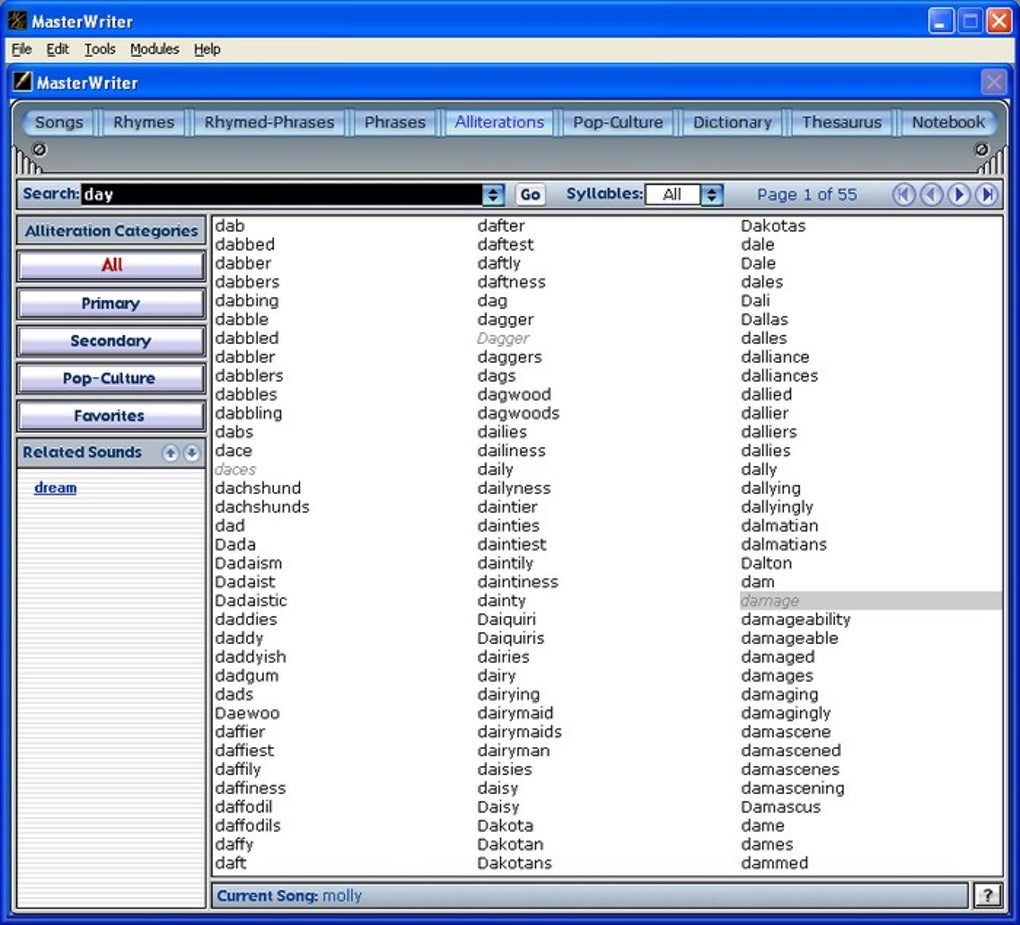Open the search history dropdown arrow
This screenshot has height=925, width=1020.
click(493, 194)
